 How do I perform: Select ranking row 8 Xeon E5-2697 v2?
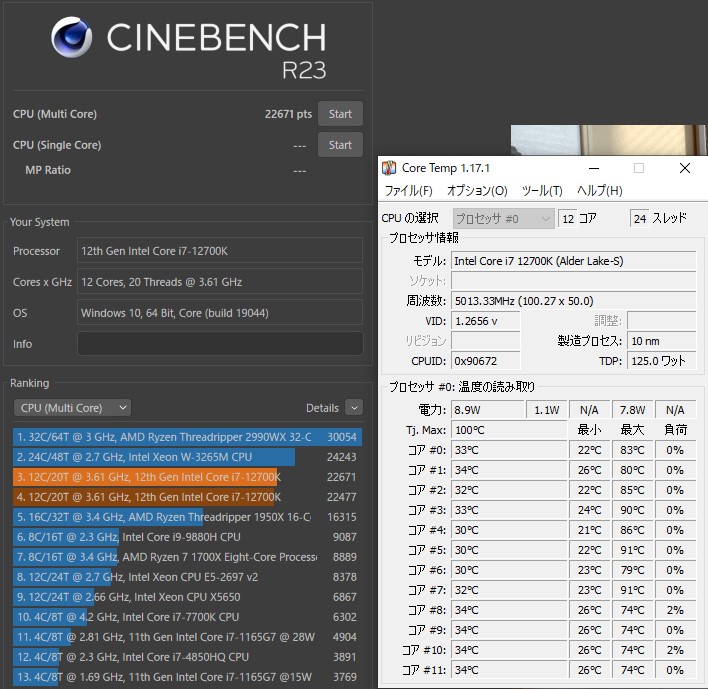[x=187, y=577]
